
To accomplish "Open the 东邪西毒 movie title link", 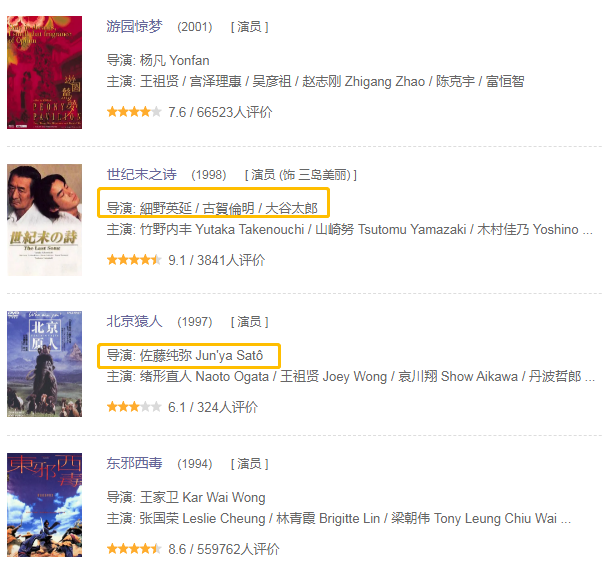I will (135, 463).
